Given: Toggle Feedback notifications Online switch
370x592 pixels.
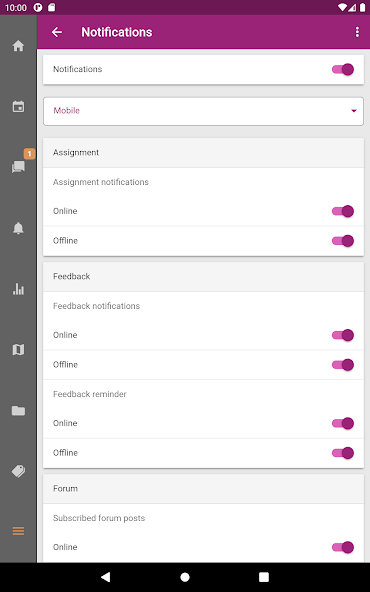Looking at the screenshot, I should pyautogui.click(x=342, y=335).
